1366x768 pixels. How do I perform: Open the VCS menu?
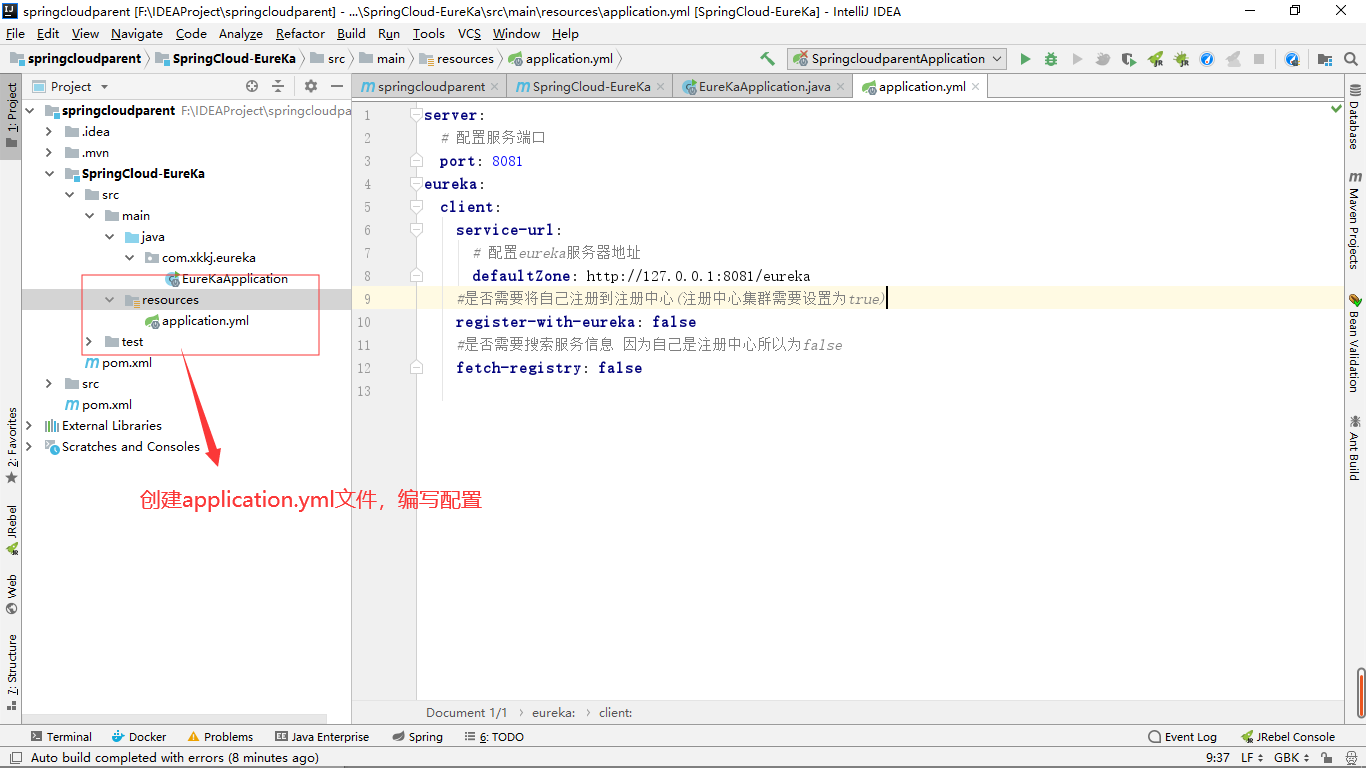(469, 33)
